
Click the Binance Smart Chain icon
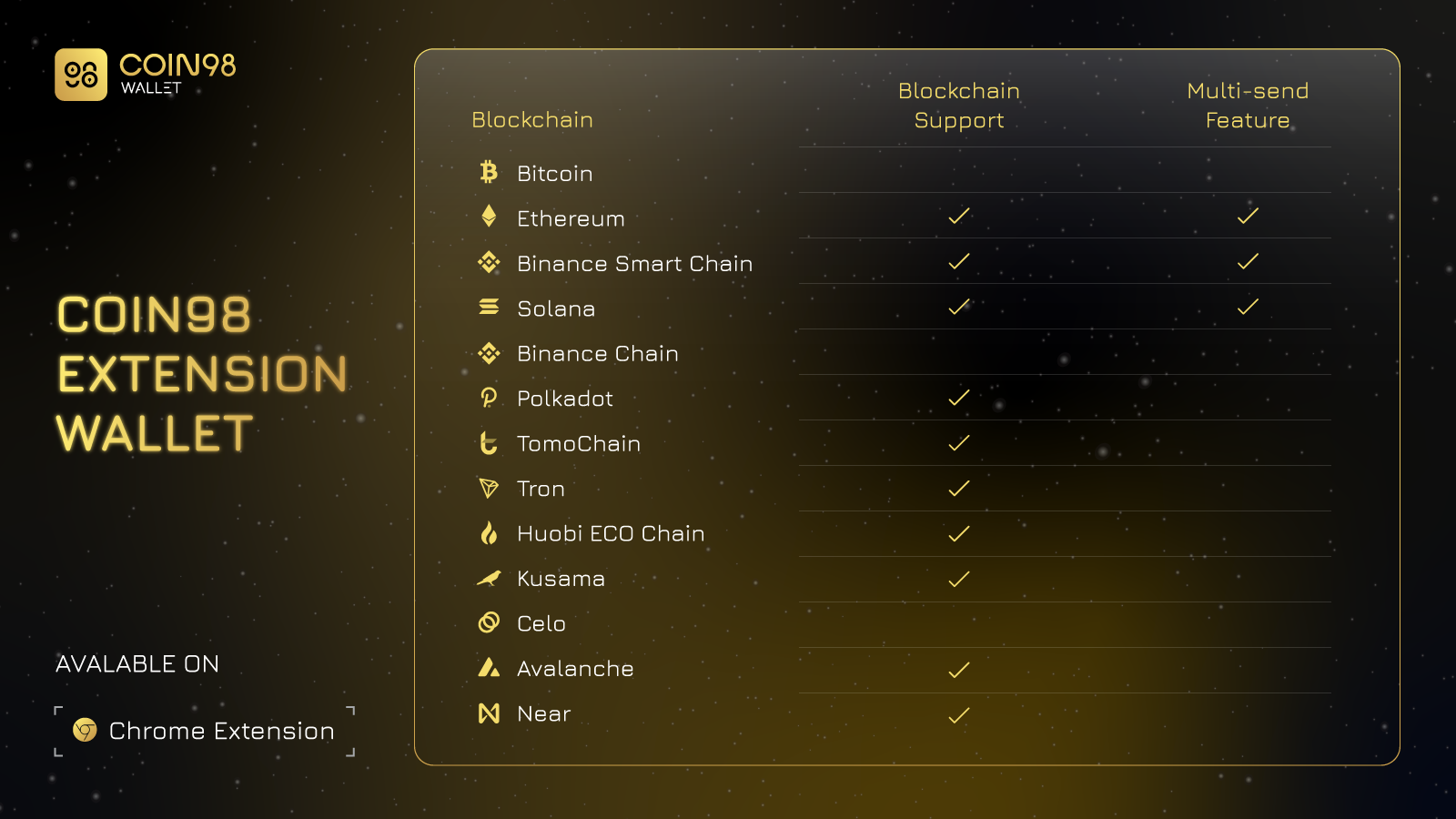[489, 262]
